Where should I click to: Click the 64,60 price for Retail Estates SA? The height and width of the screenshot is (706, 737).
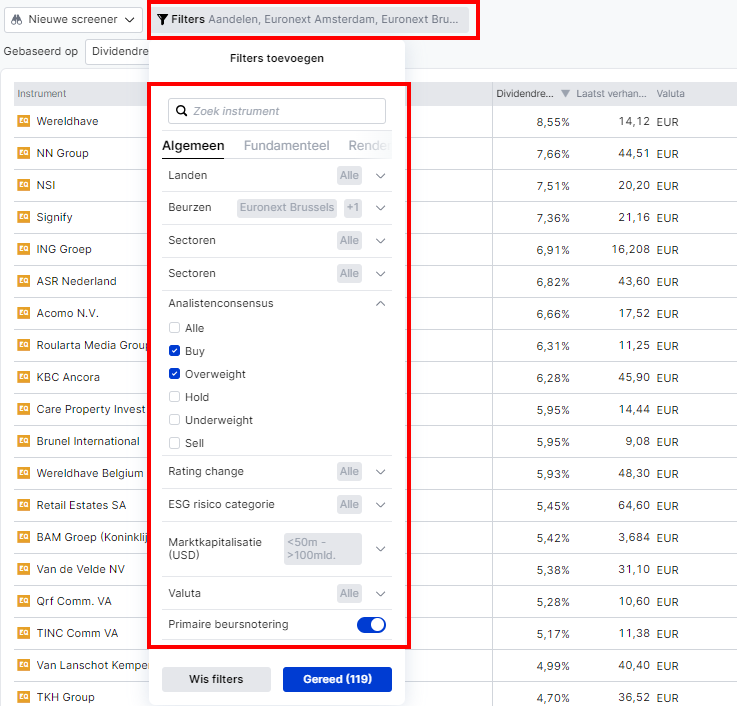tap(634, 505)
